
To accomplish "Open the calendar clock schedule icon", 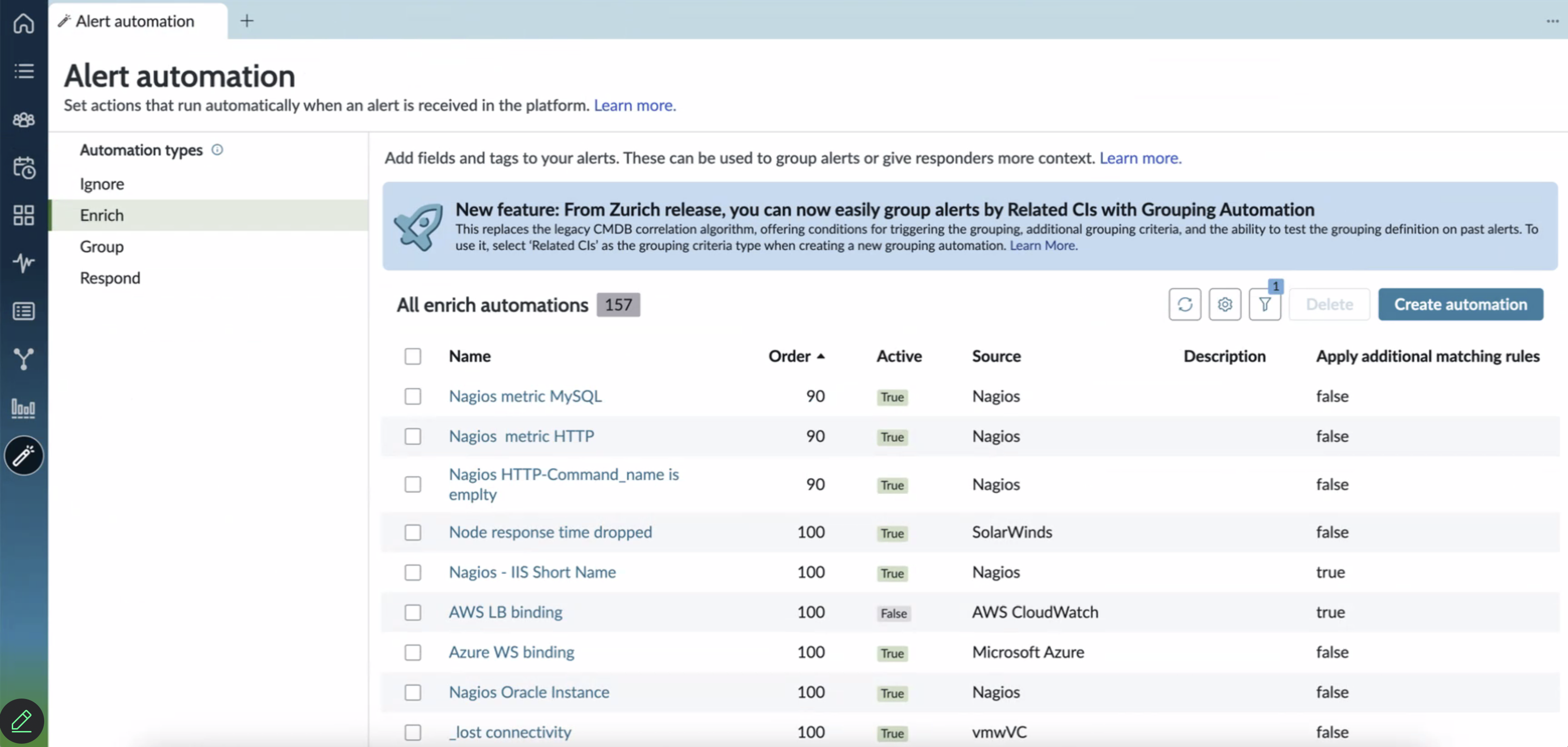I will click(24, 167).
